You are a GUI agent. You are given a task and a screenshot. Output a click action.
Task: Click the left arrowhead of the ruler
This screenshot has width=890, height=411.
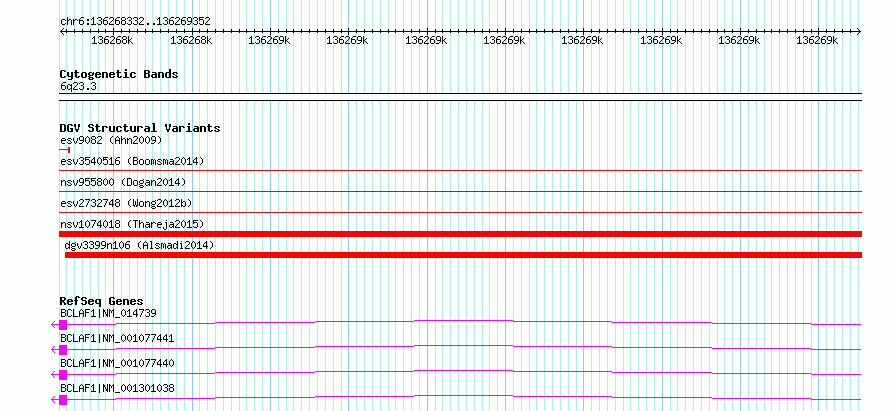pyautogui.click(x=62, y=31)
